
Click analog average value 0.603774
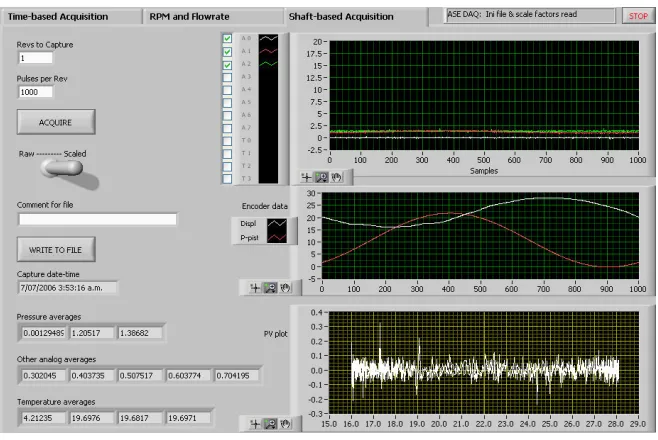pos(188,375)
